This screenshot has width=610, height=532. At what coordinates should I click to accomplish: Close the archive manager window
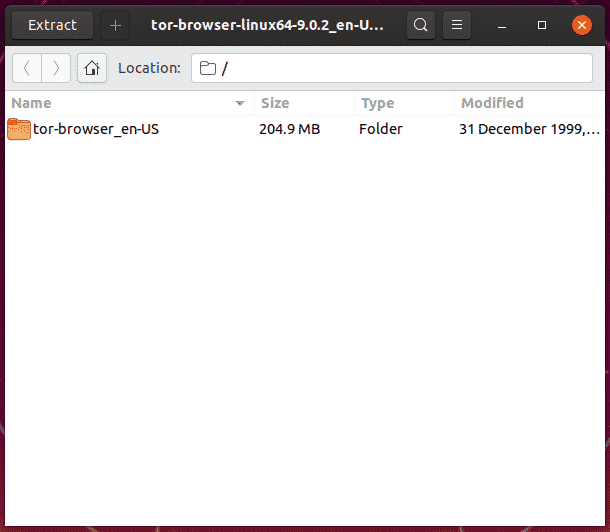pyautogui.click(x=582, y=25)
